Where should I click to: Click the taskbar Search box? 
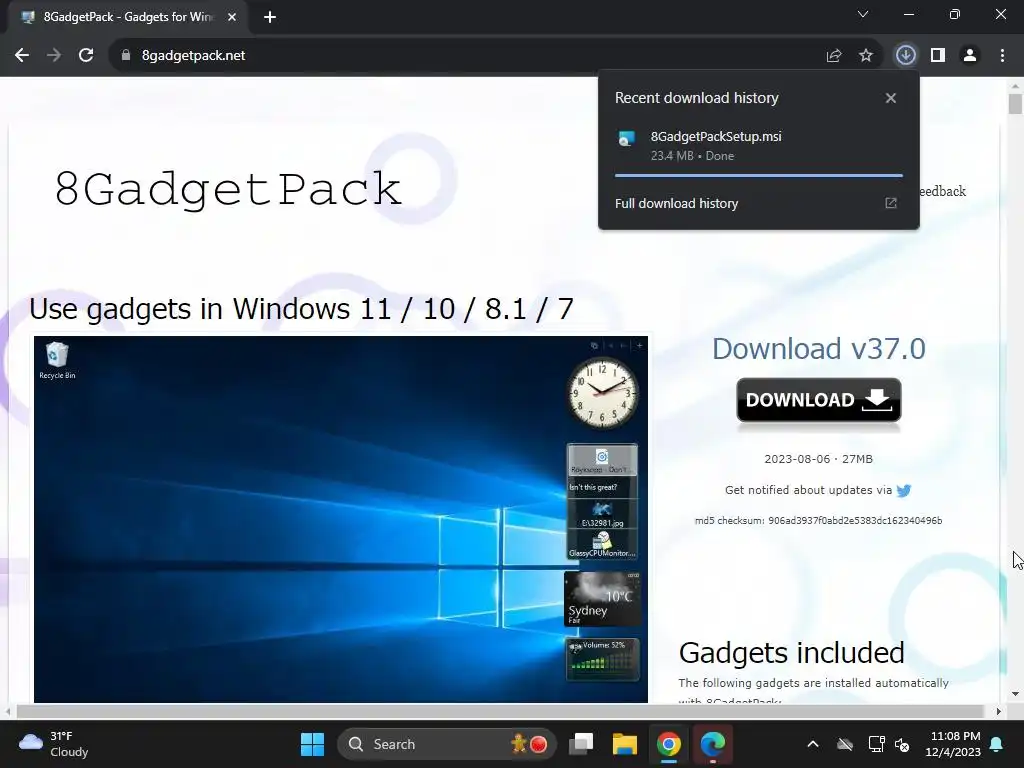click(x=447, y=744)
